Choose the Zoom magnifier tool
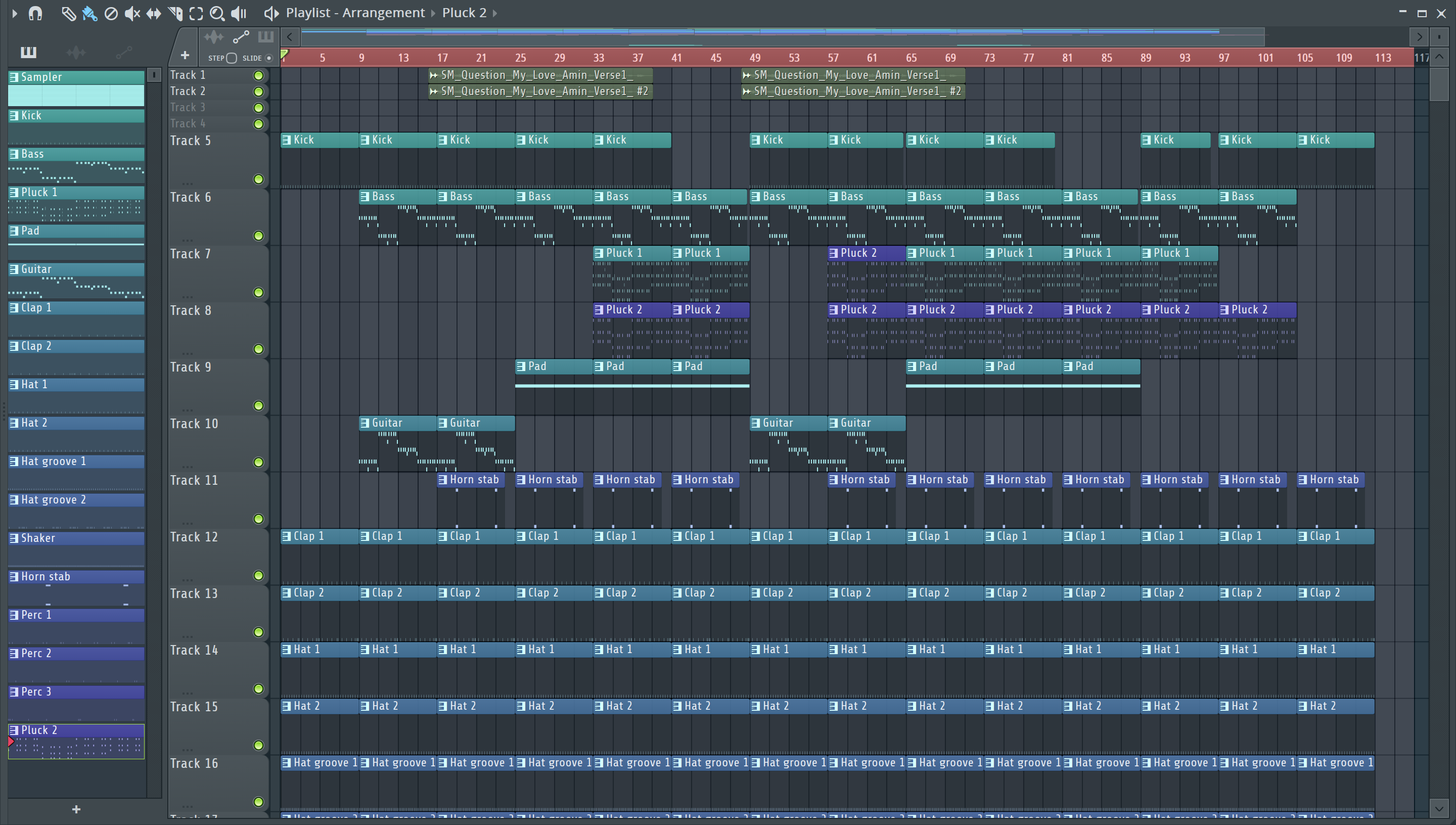1456x825 pixels. coord(217,13)
